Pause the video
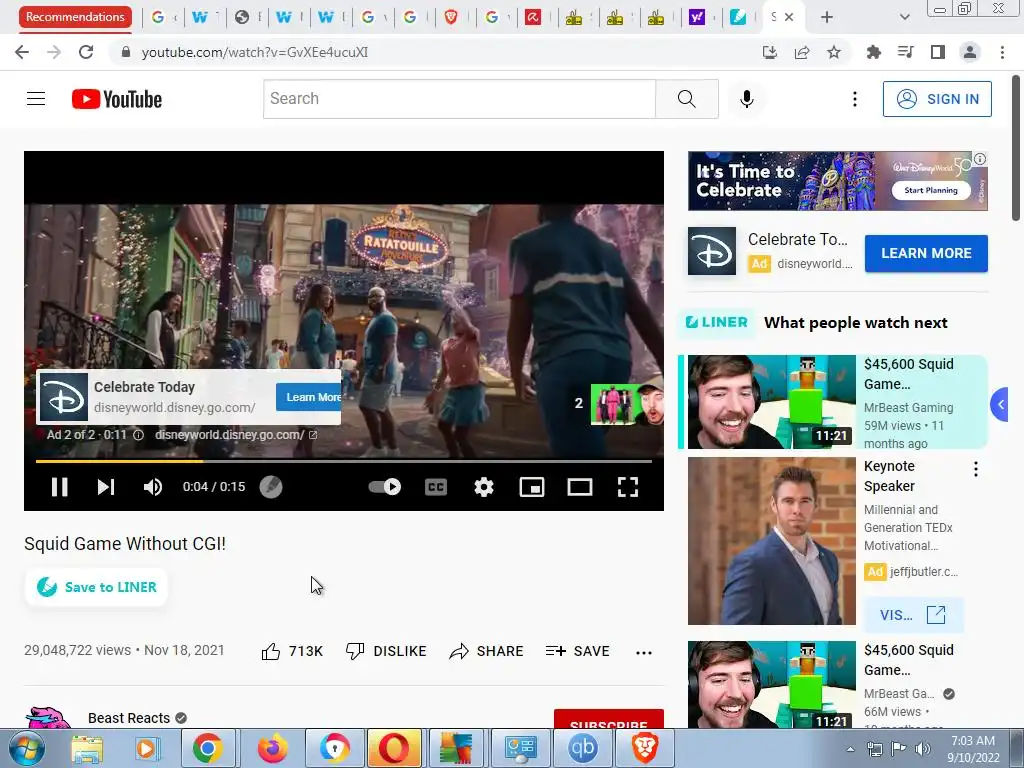Image resolution: width=1024 pixels, height=768 pixels. coord(59,487)
